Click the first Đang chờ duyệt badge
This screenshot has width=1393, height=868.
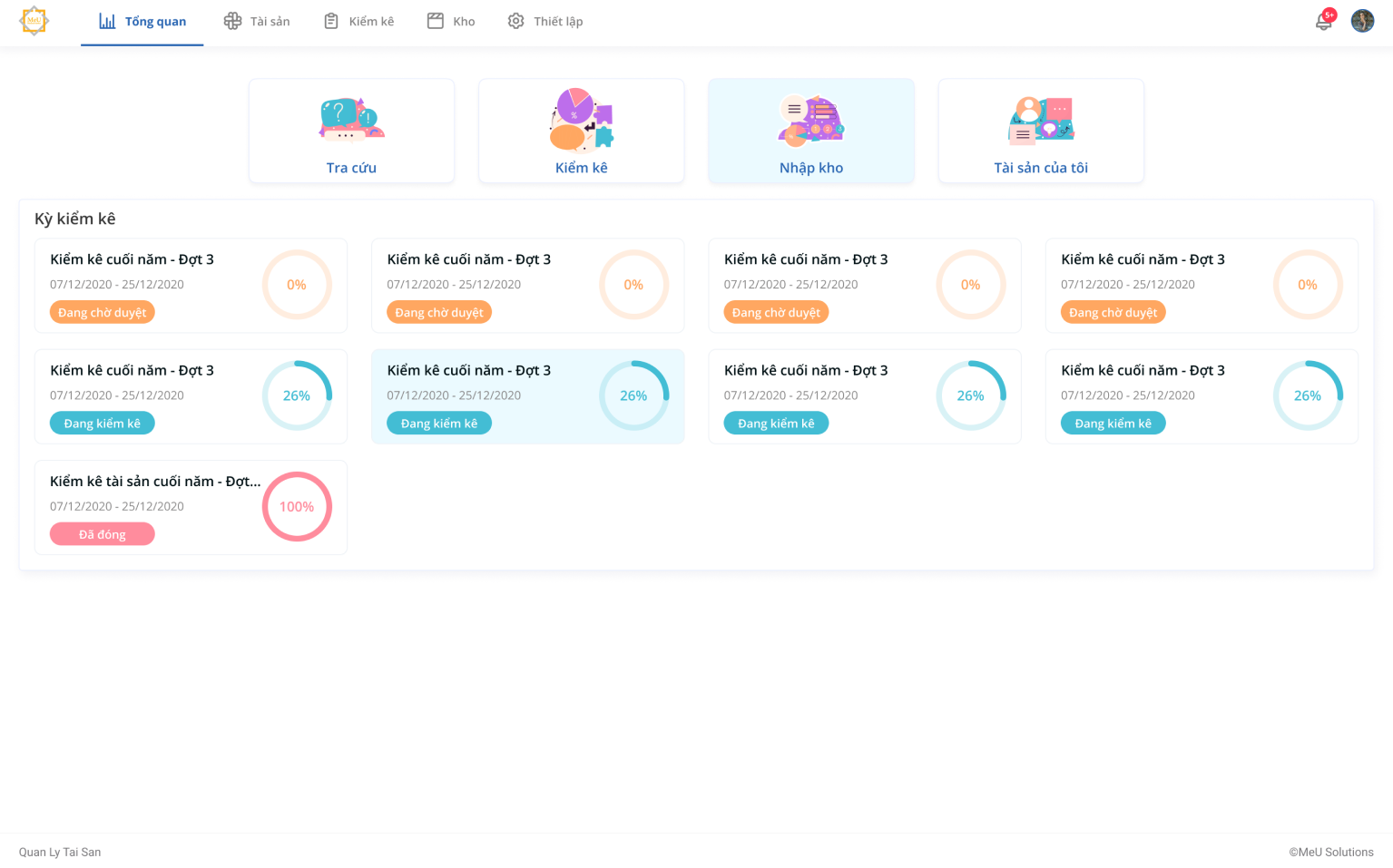pos(102,312)
